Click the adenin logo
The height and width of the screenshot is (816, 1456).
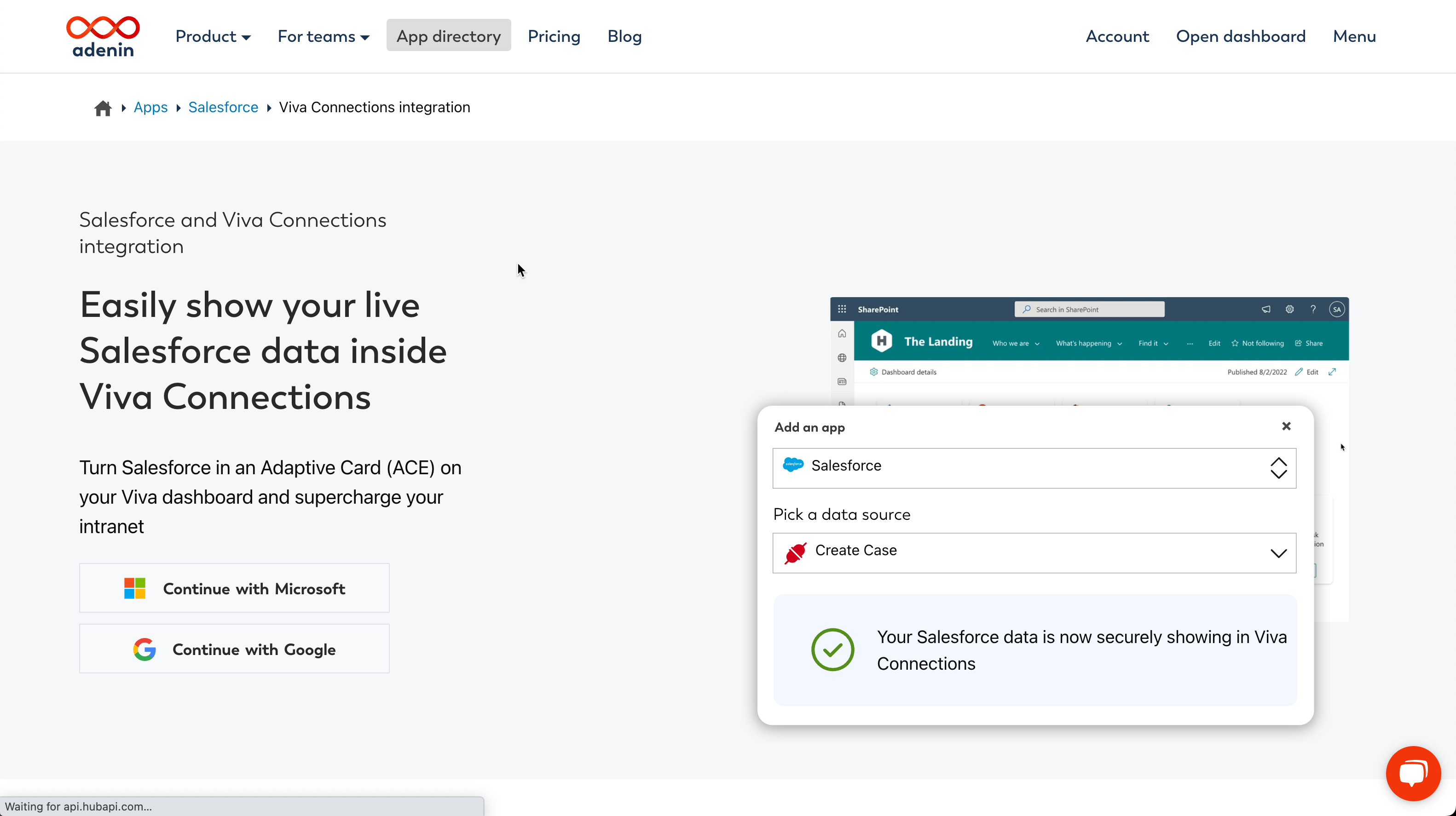[103, 37]
